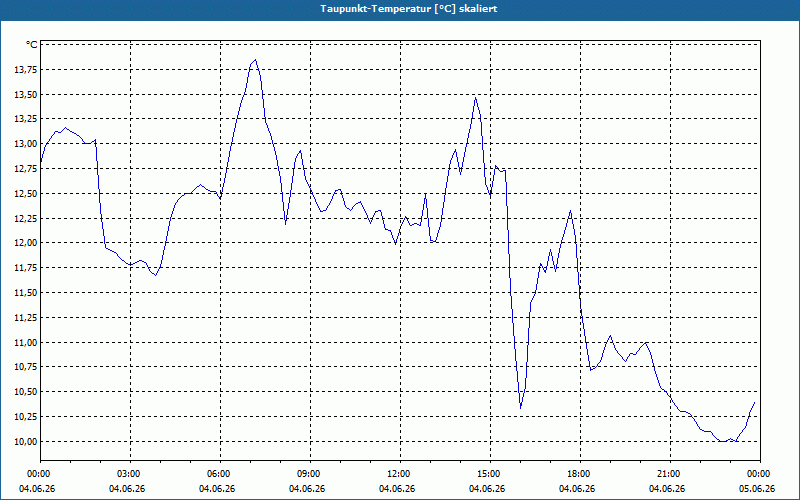Click the 04.06.26 date beneath 03:00
Image resolution: width=800 pixels, height=500 pixels.
point(128,489)
